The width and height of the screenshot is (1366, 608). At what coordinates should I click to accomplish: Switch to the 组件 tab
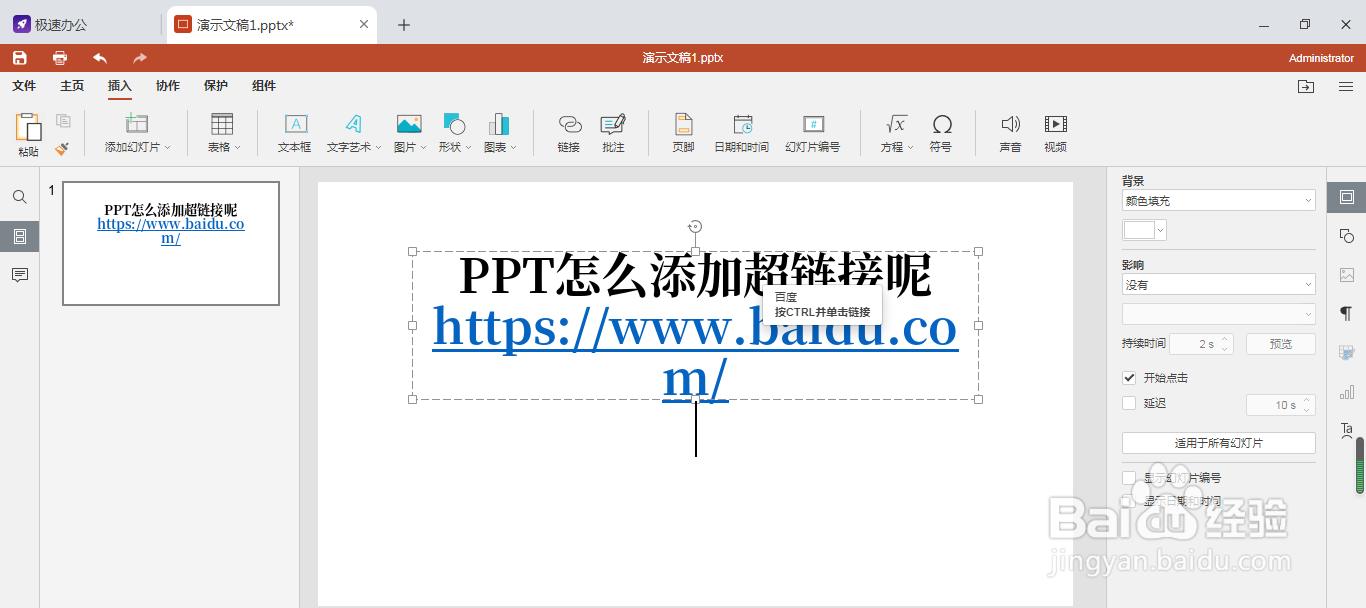(264, 86)
